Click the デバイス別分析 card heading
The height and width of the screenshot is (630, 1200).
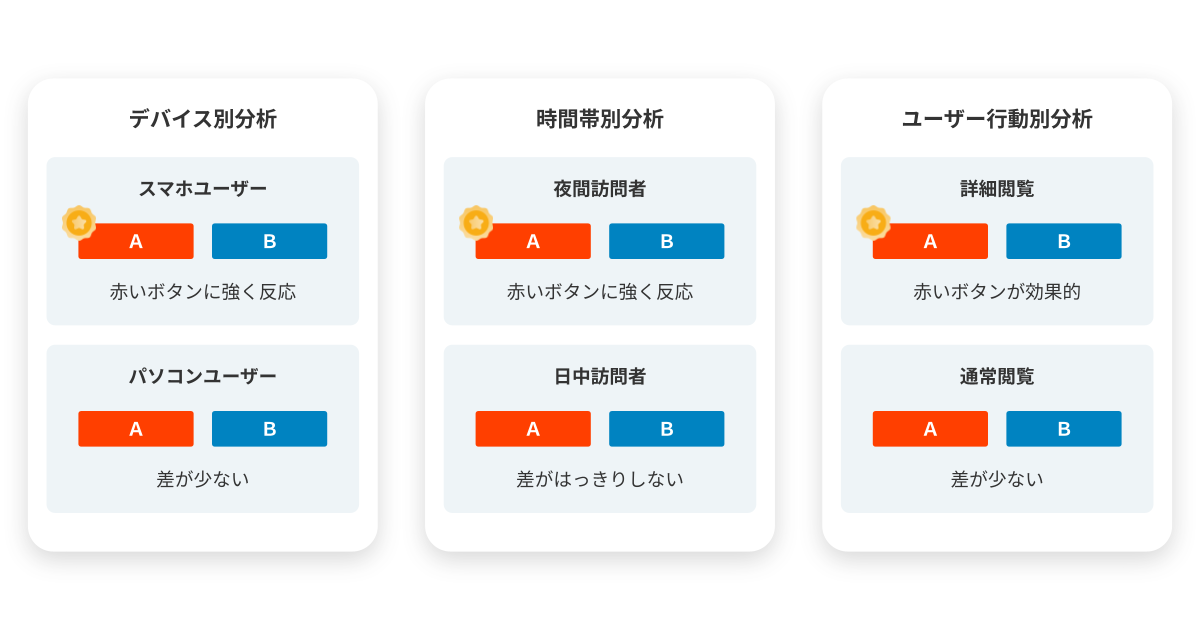(203, 119)
